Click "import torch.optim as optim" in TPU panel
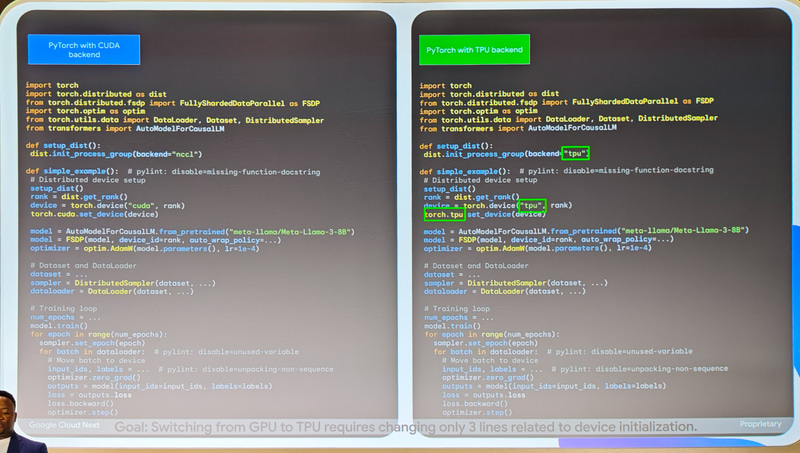The image size is (800, 453). (479, 111)
